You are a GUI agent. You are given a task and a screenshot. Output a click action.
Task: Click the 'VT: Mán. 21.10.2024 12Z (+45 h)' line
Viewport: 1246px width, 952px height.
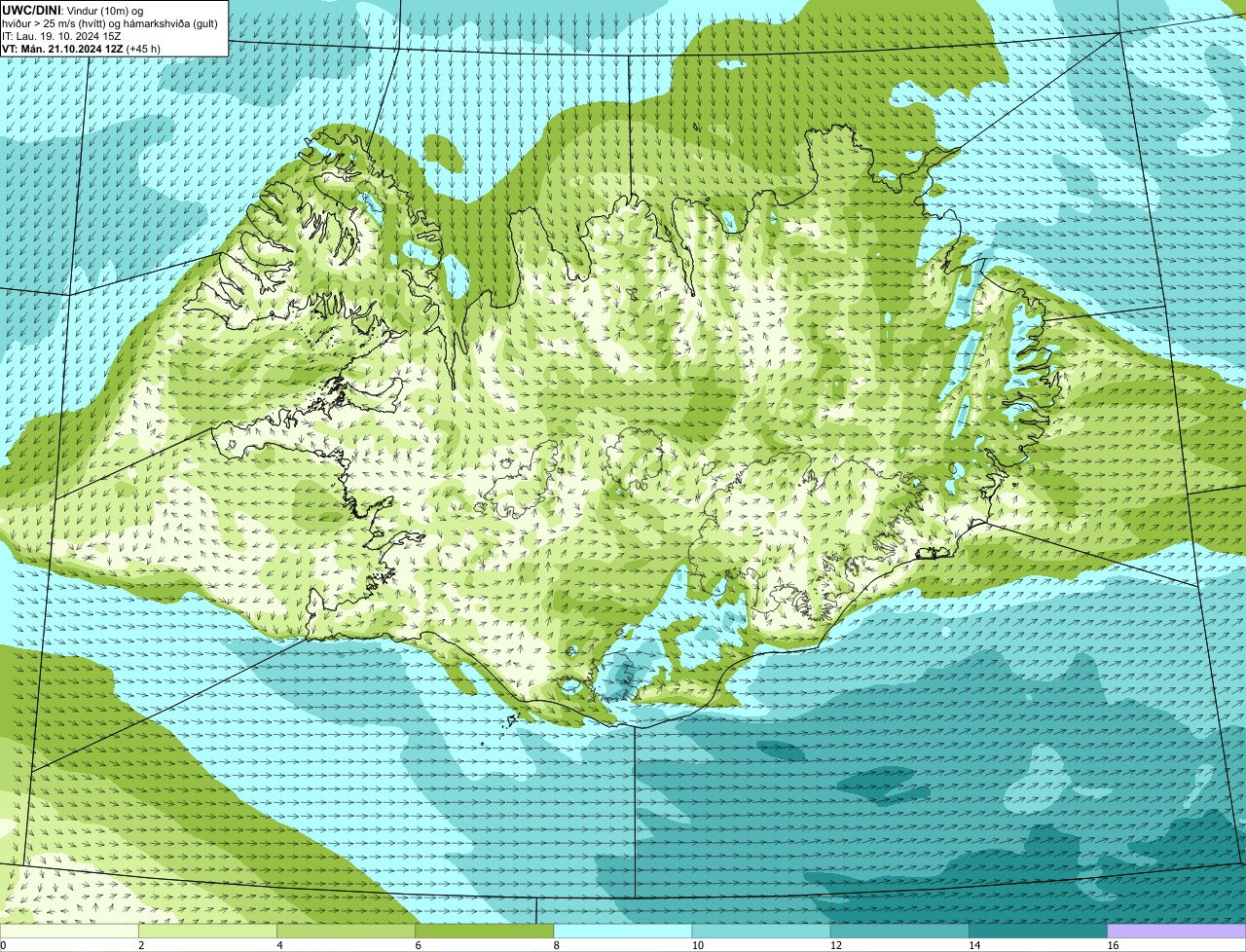click(x=82, y=49)
